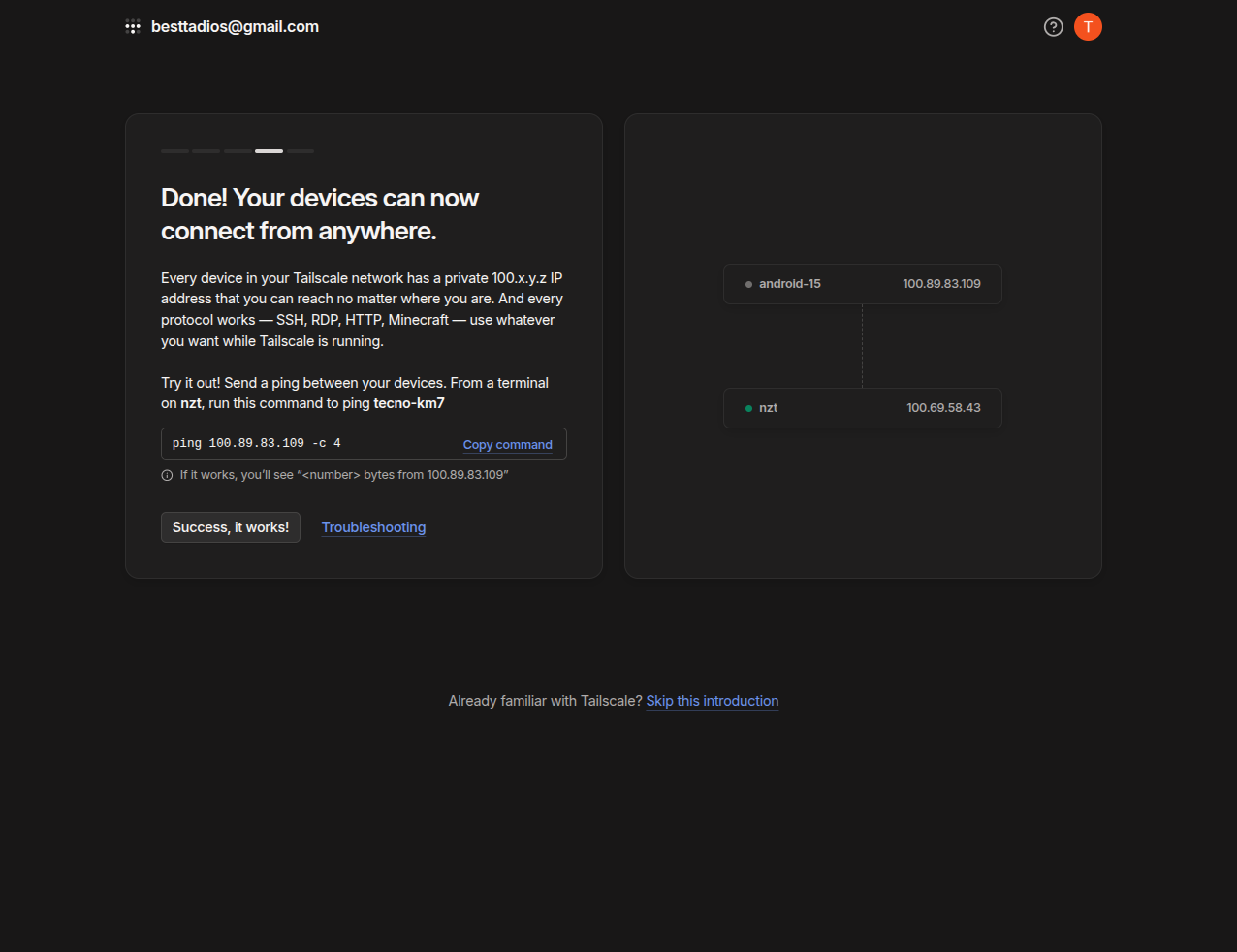
Task: Select the highlighted fourth progress step
Action: point(269,151)
